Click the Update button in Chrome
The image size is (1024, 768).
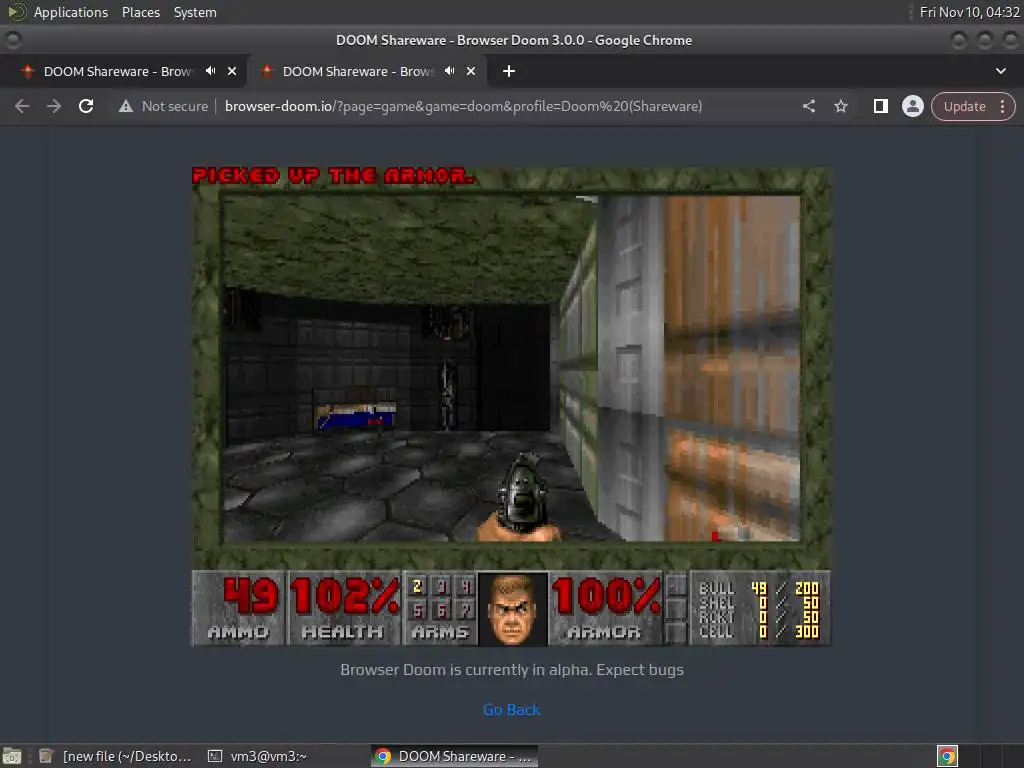pos(965,106)
